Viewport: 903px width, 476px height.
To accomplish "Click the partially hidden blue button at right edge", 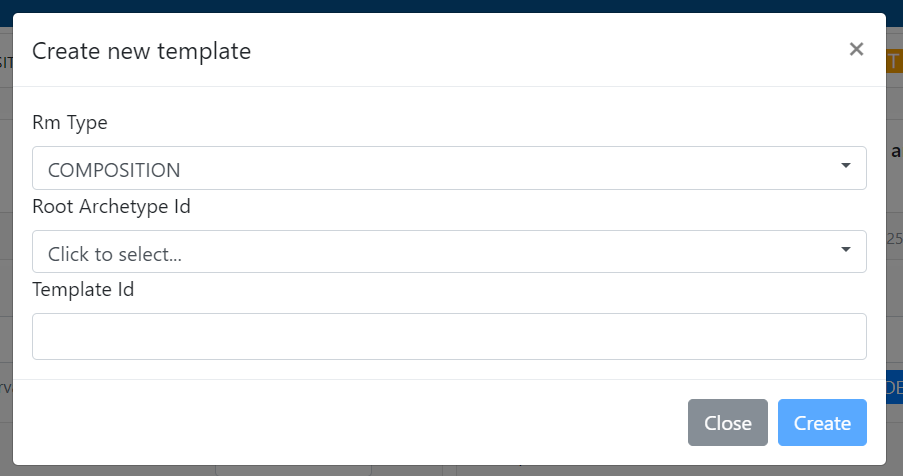I will (x=894, y=388).
